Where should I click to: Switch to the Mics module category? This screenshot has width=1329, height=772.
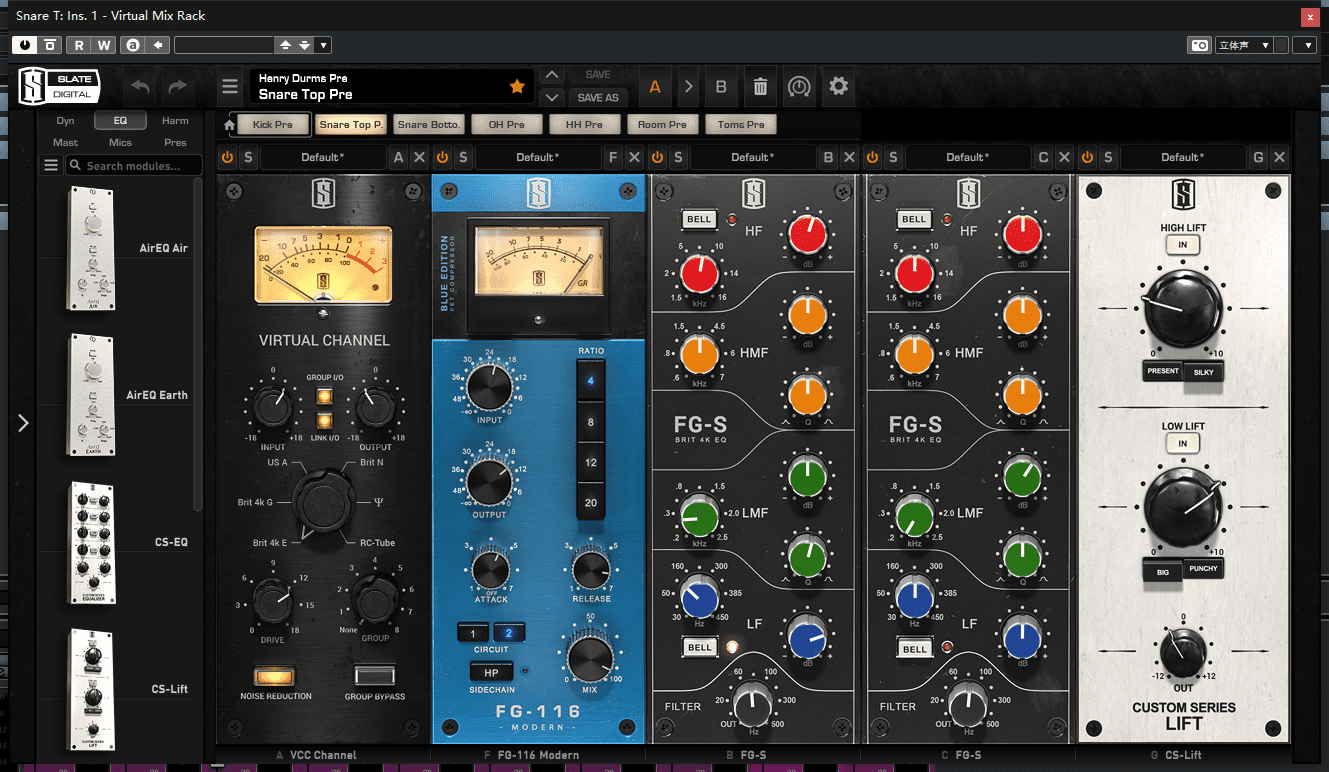click(120, 143)
